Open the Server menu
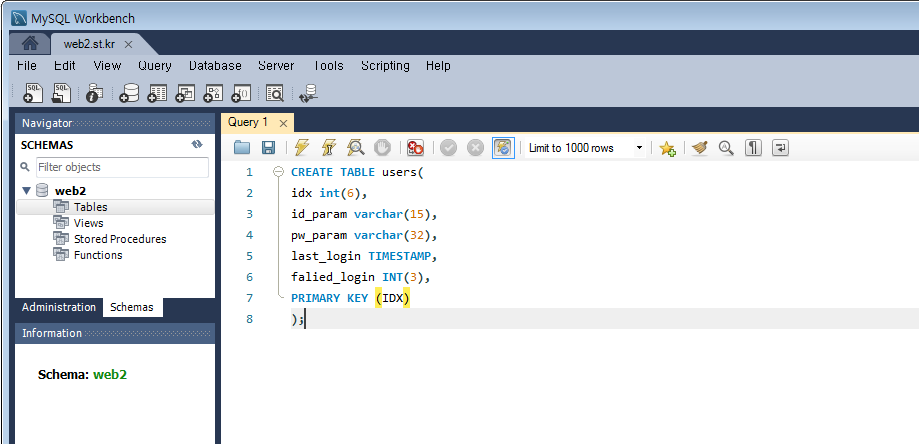The height and width of the screenshot is (444, 919). pos(276,66)
